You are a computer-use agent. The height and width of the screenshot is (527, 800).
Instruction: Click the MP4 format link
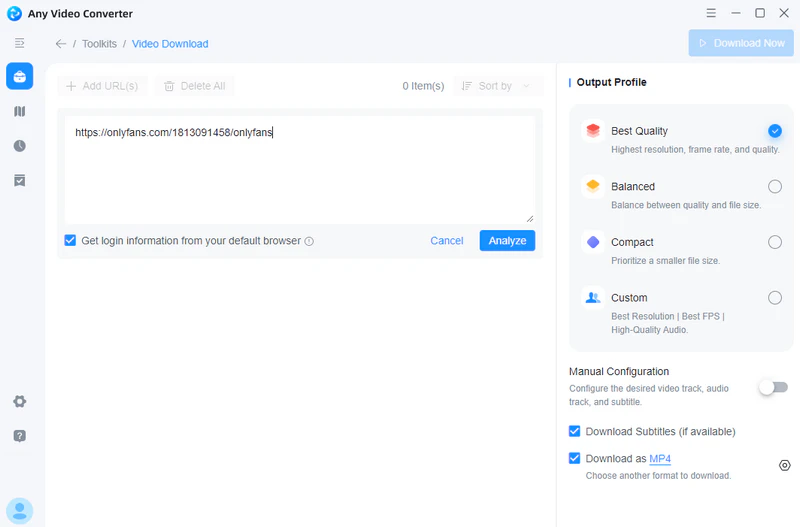[x=660, y=459]
